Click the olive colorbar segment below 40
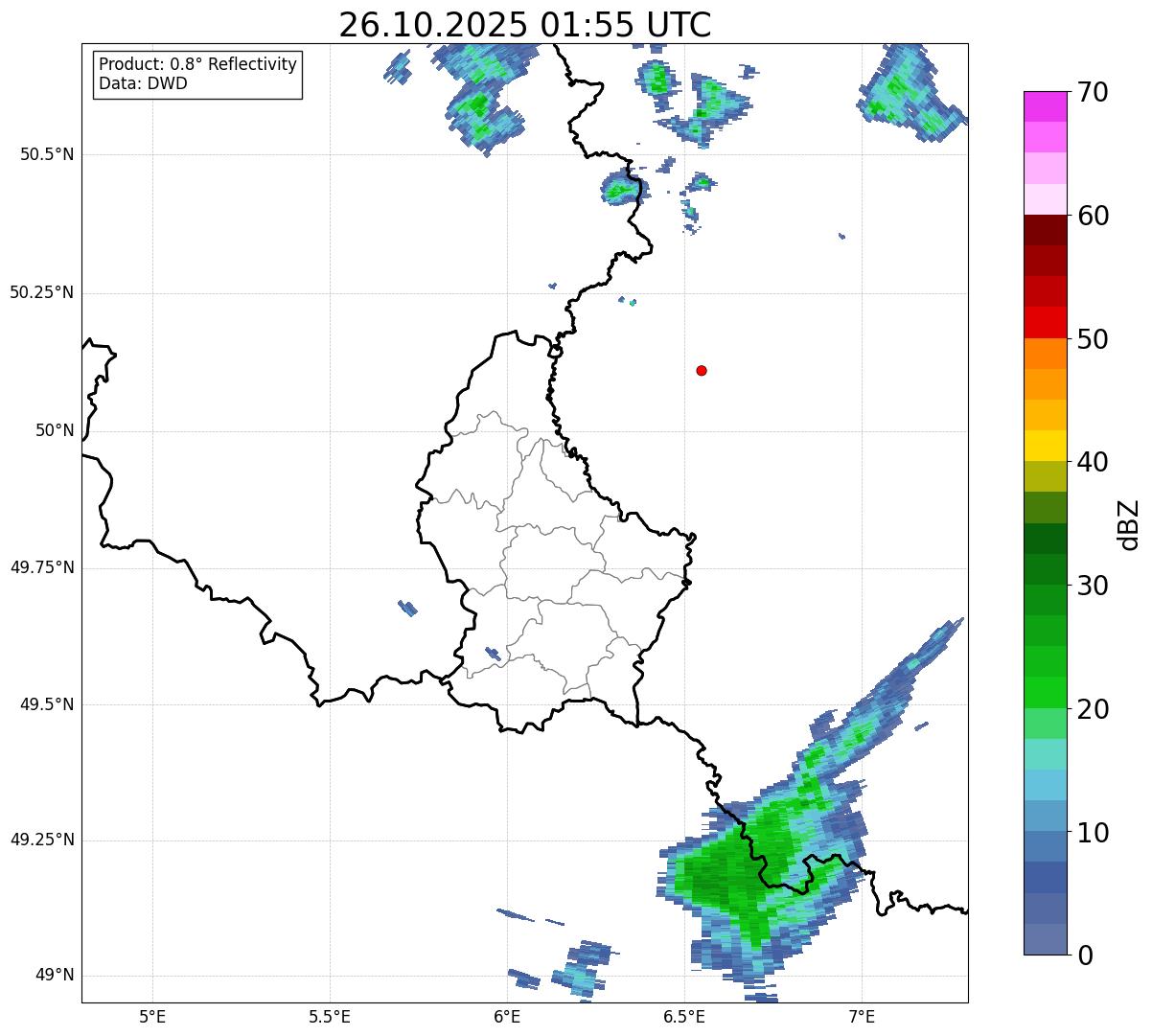 click(1045, 476)
